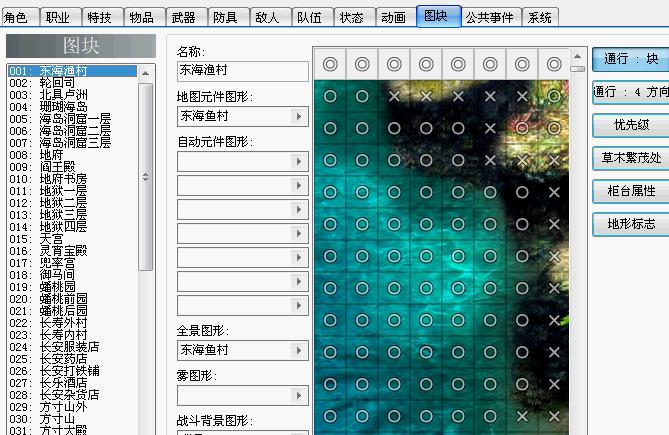669x435 pixels.
Task: Open the 角色 tab
Action: click(x=20, y=17)
